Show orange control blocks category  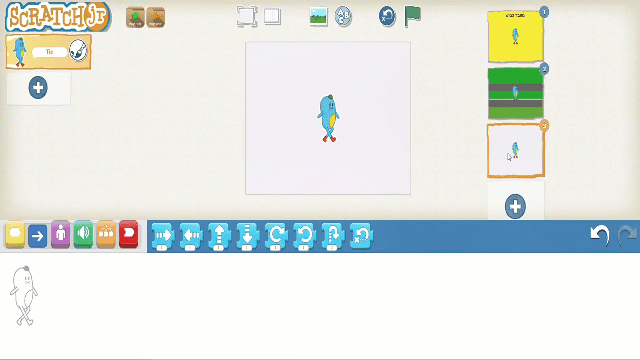click(x=106, y=234)
